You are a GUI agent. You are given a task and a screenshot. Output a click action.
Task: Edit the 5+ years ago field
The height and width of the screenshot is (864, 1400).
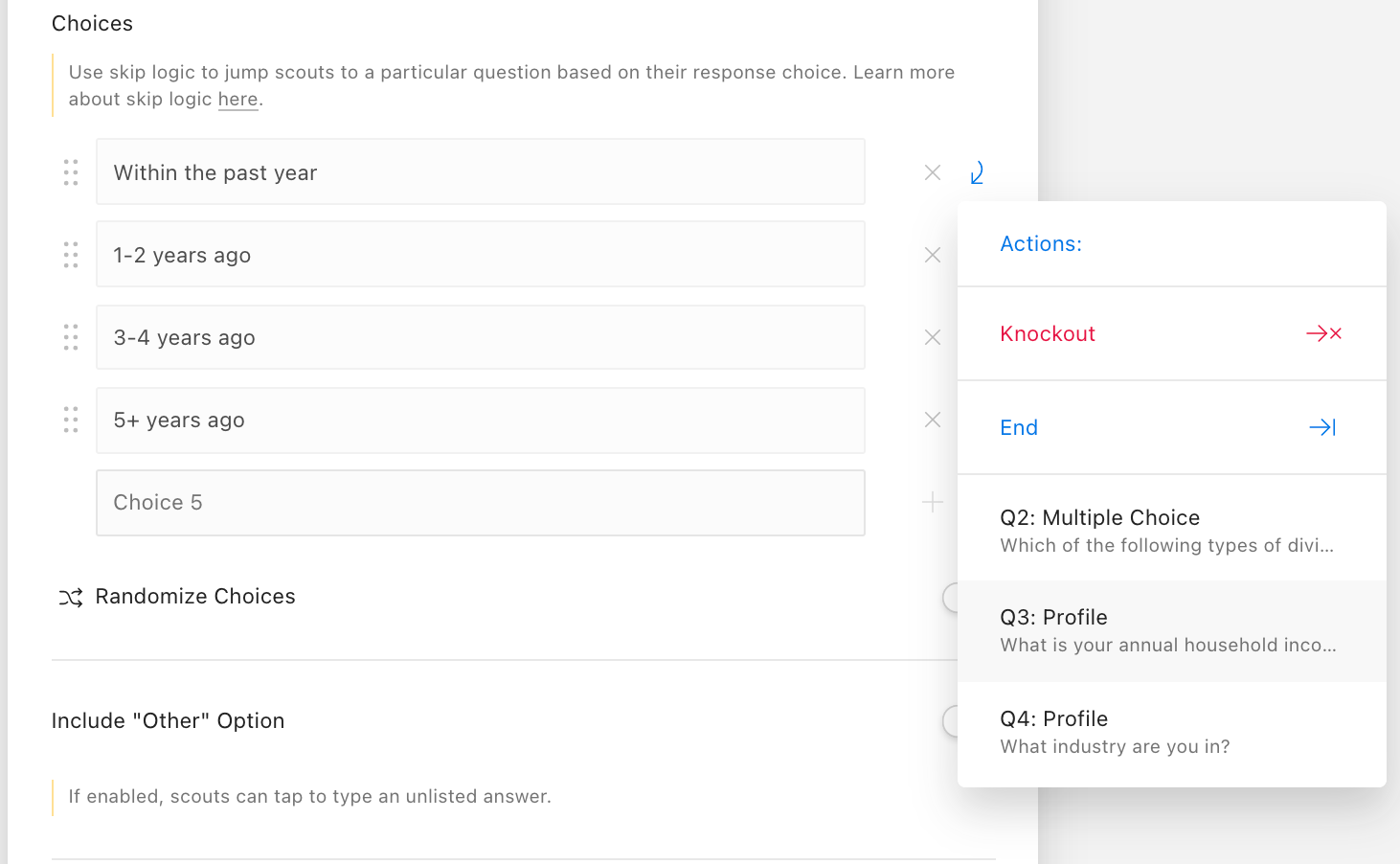481,420
